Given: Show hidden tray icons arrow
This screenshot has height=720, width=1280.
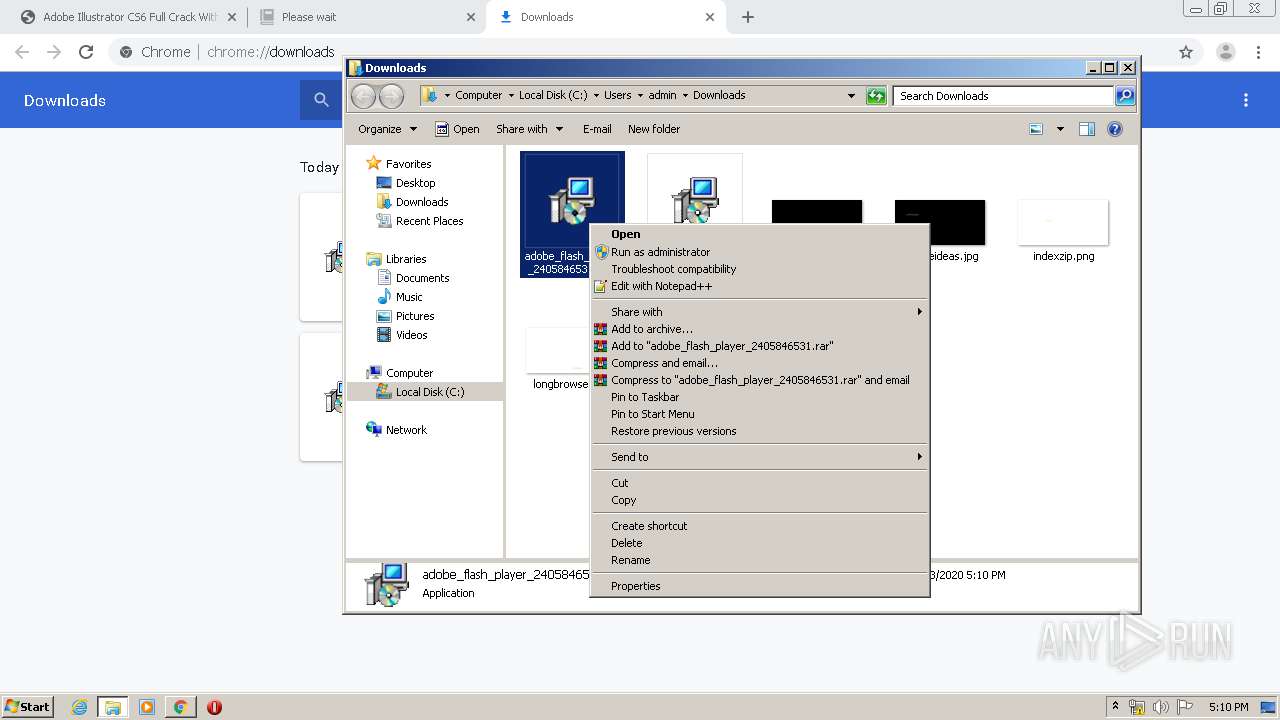Looking at the screenshot, I should [x=1116, y=707].
